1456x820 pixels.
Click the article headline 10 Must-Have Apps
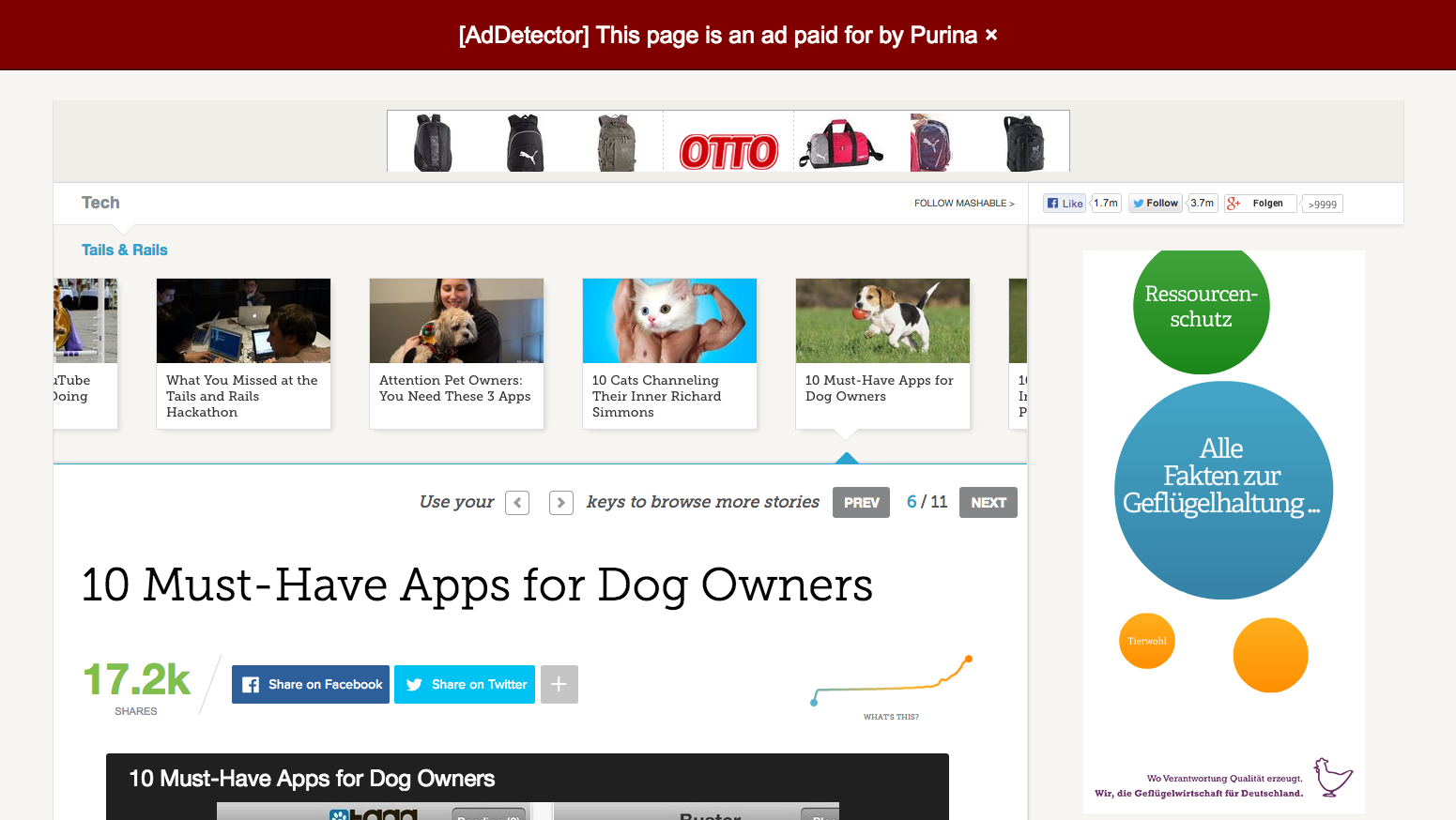click(478, 585)
